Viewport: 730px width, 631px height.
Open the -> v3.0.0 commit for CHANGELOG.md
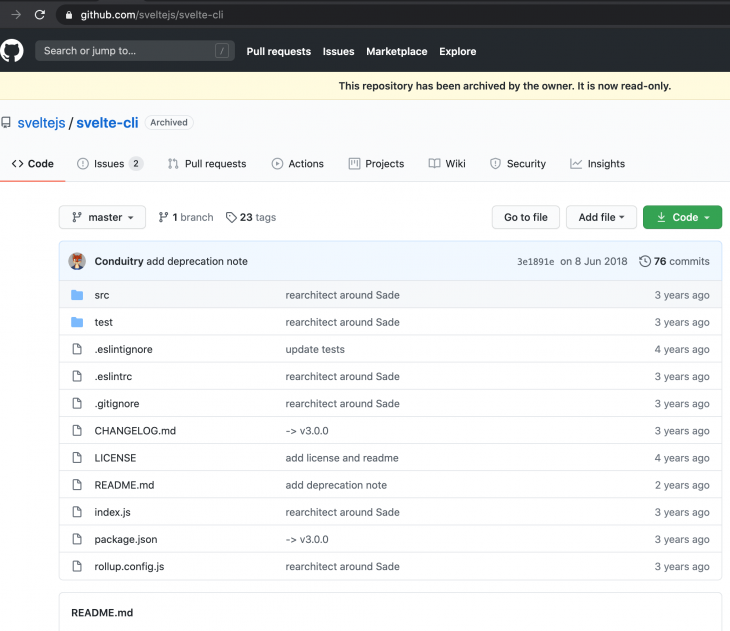pos(307,431)
